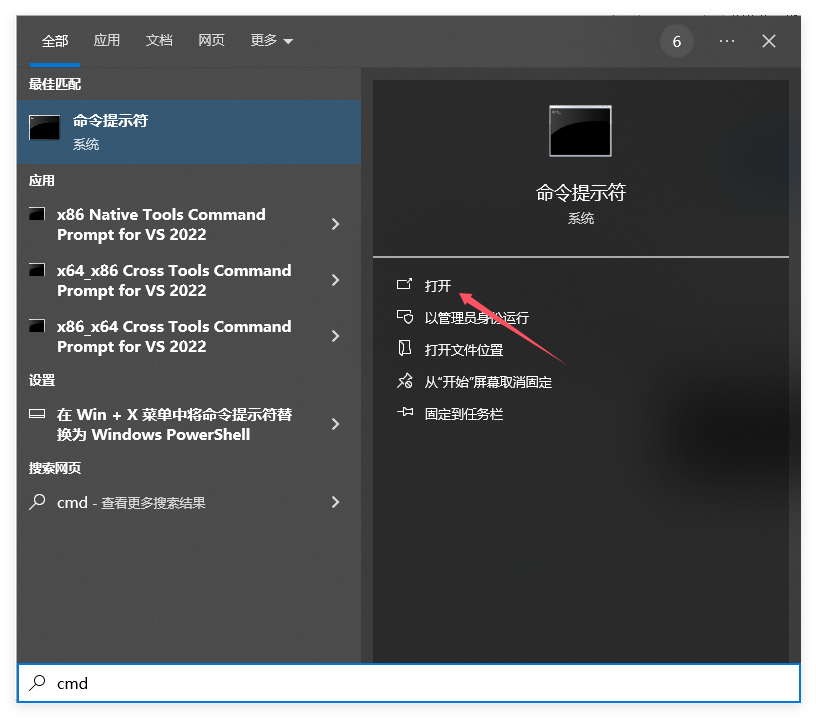Viewport: 816px width, 718px height.
Task: Select the 网页 tab
Action: pos(211,41)
